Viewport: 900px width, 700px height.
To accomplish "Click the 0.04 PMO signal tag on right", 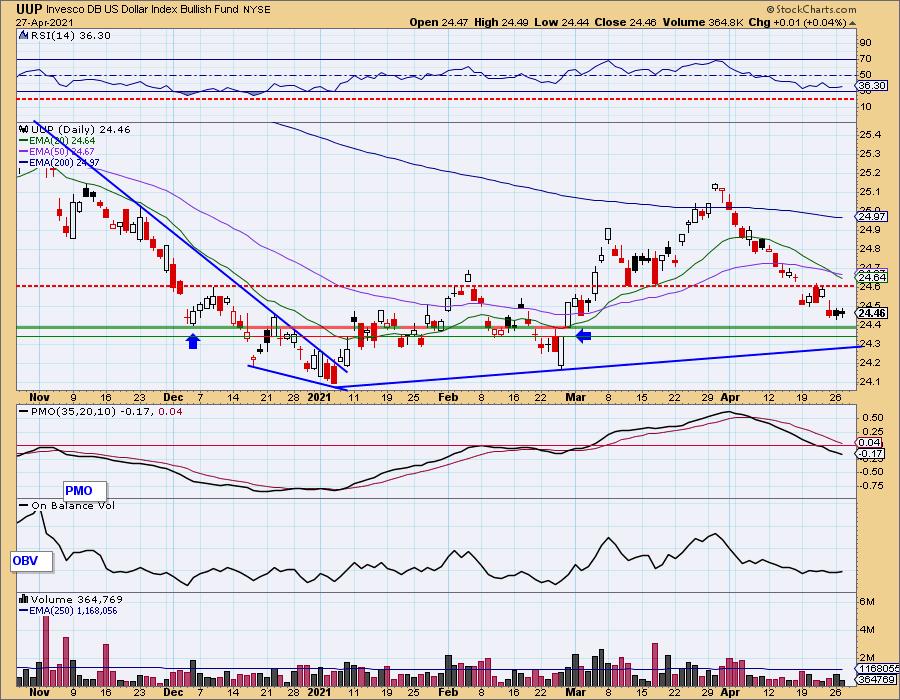I will 870,442.
